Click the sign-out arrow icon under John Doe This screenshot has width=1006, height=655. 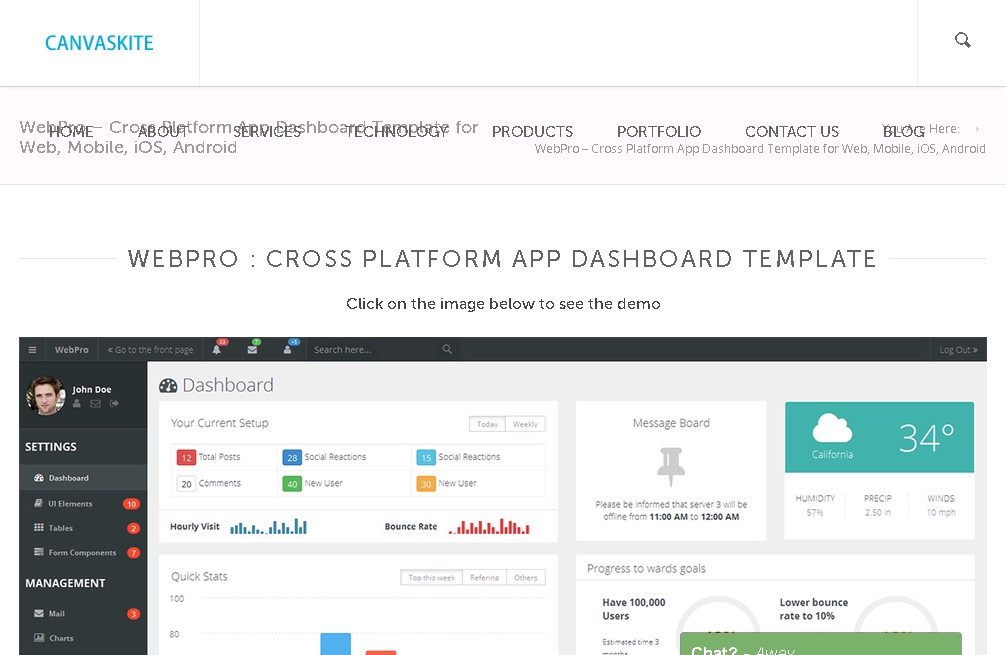[114, 404]
